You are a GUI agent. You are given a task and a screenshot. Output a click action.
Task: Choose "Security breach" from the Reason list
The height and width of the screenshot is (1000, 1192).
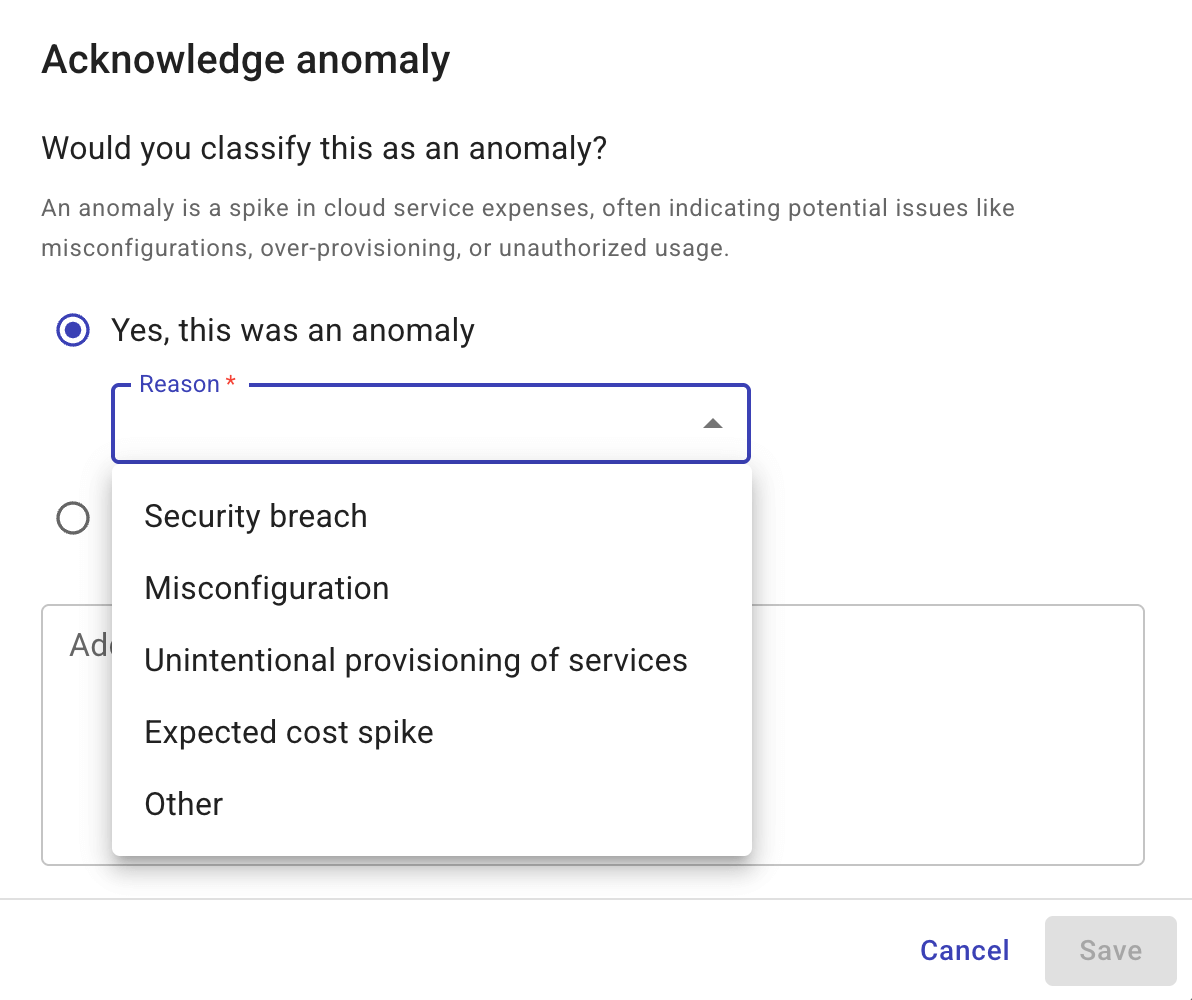pyautogui.click(x=256, y=516)
